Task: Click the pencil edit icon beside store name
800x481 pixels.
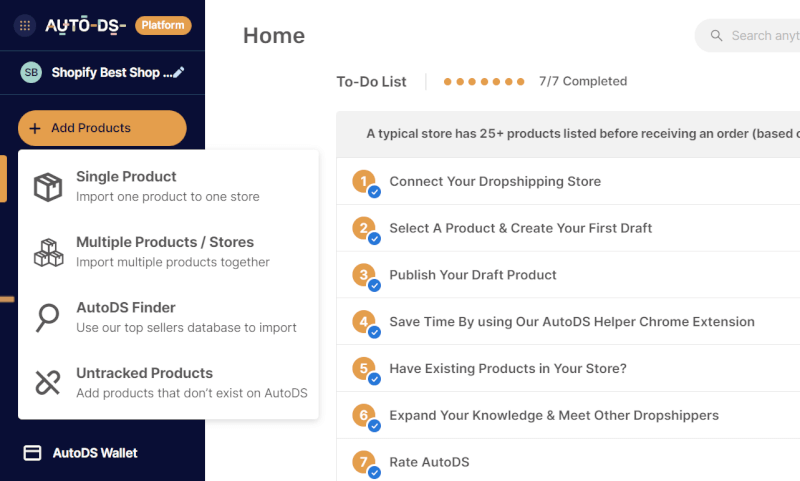Action: 179,72
